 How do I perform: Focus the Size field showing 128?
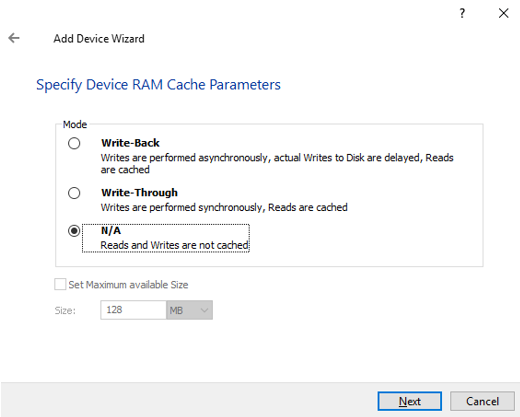pos(133,310)
